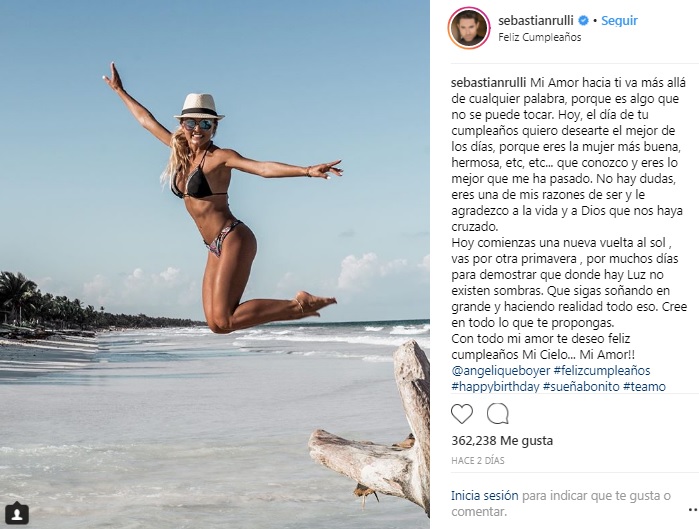Screen dimensions: 699x529
Task: Open the more options dots menu
Action: [x=693, y=508]
